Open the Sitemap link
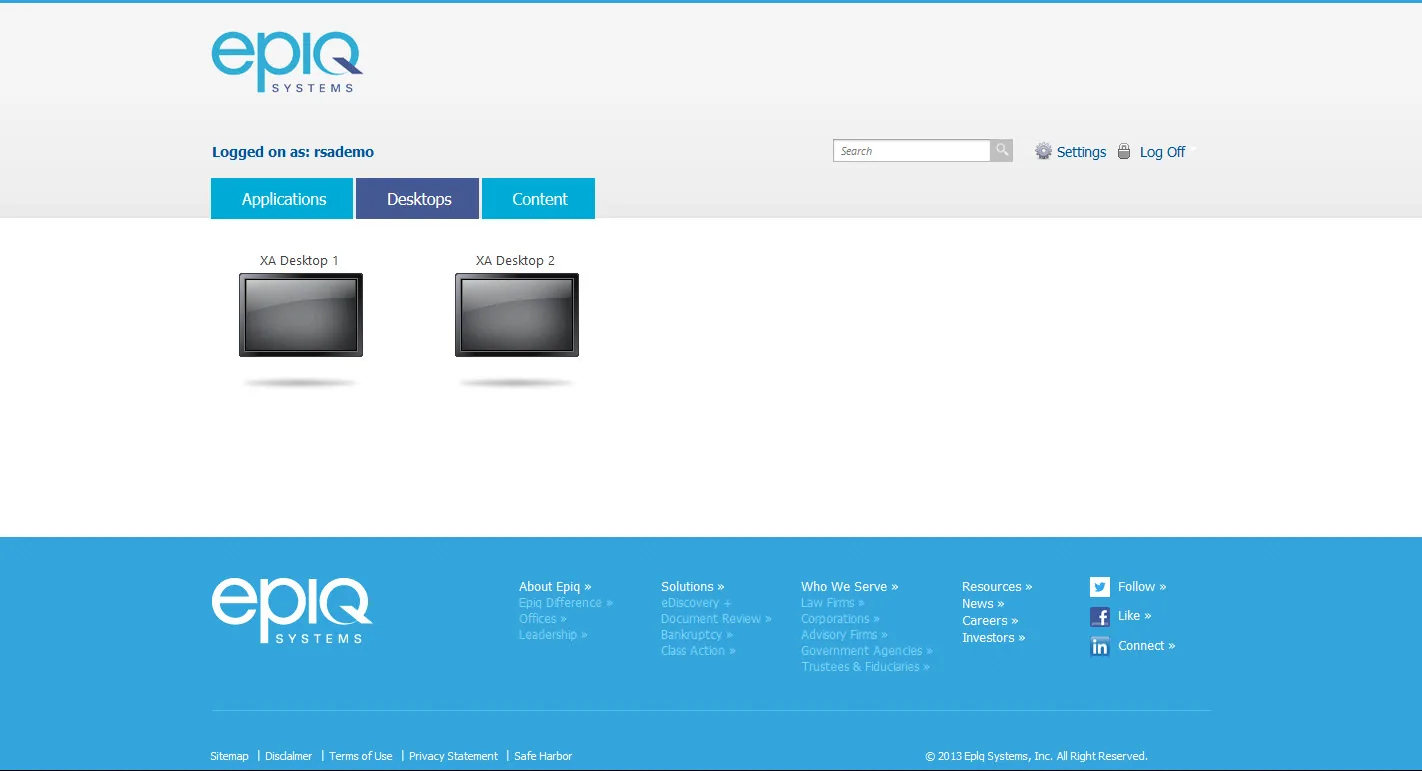This screenshot has height=771, width=1422. click(x=229, y=756)
